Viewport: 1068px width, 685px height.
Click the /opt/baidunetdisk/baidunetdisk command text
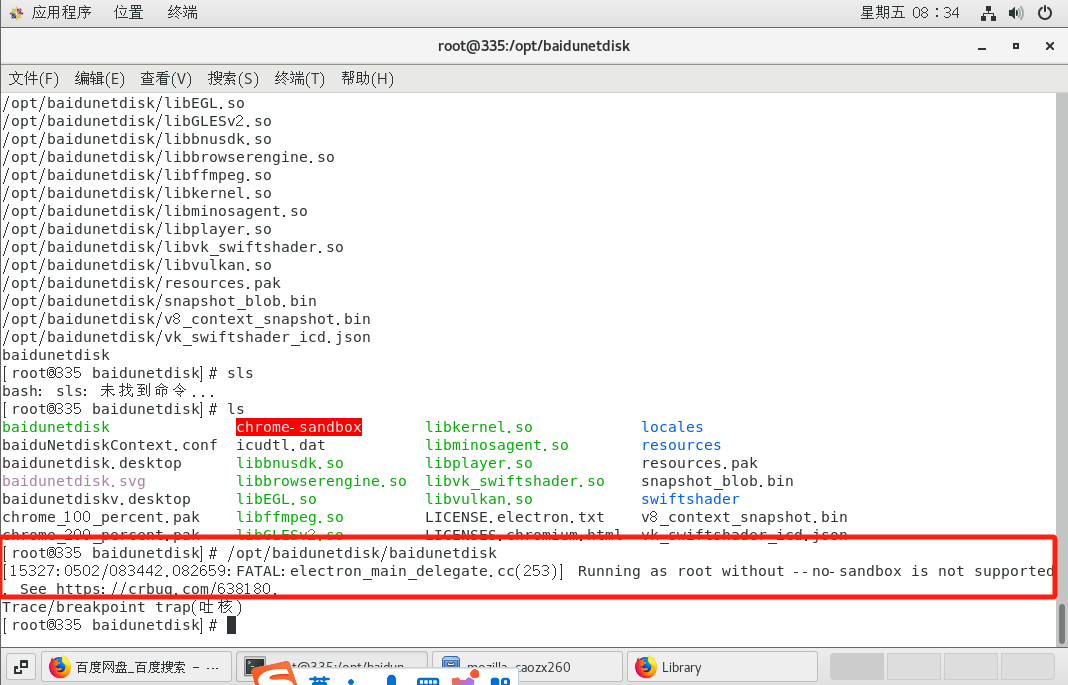tap(362, 553)
